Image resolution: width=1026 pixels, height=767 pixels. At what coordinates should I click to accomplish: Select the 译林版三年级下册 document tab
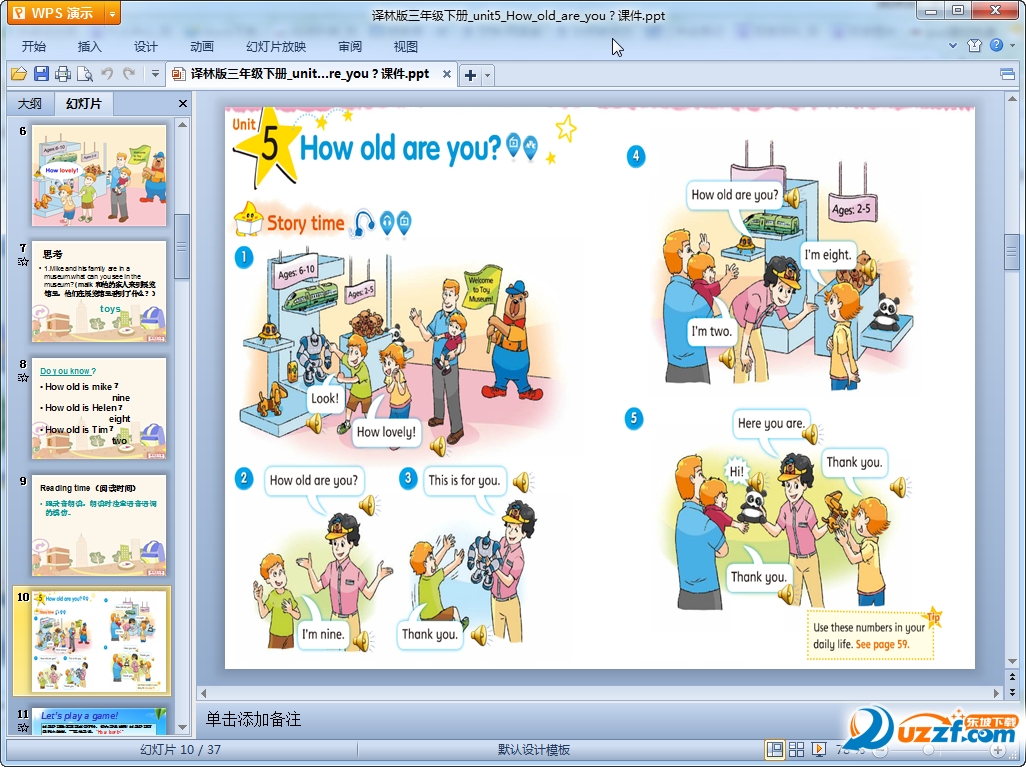pyautogui.click(x=310, y=74)
